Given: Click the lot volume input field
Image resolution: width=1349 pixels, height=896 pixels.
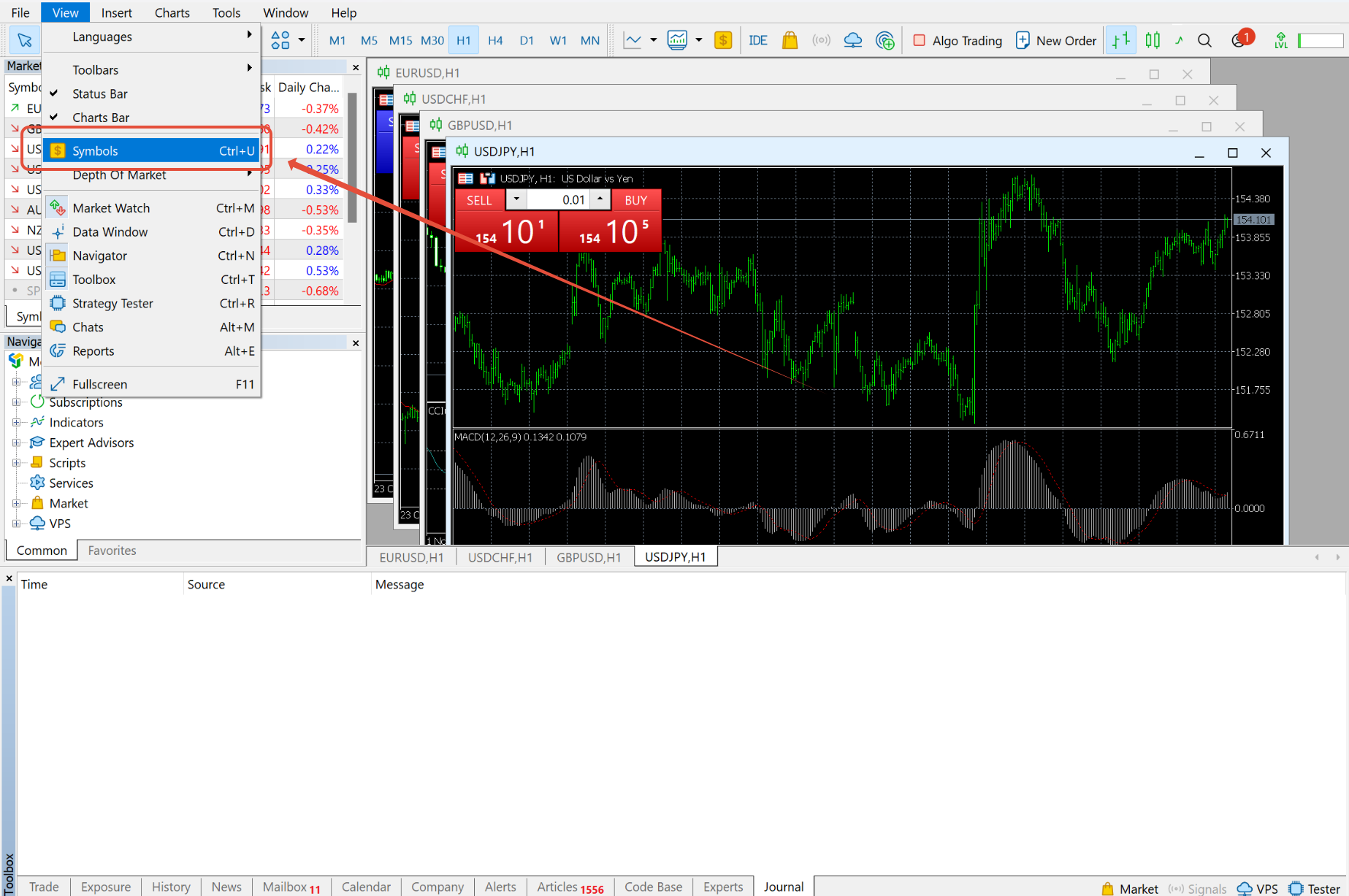Looking at the screenshot, I should coord(559,199).
